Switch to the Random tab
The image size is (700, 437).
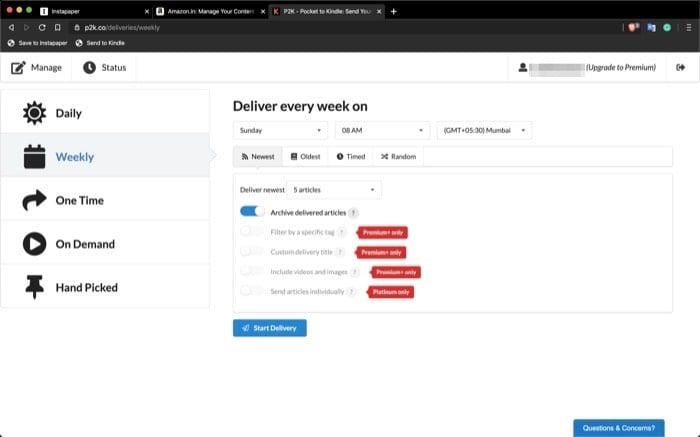coord(398,157)
